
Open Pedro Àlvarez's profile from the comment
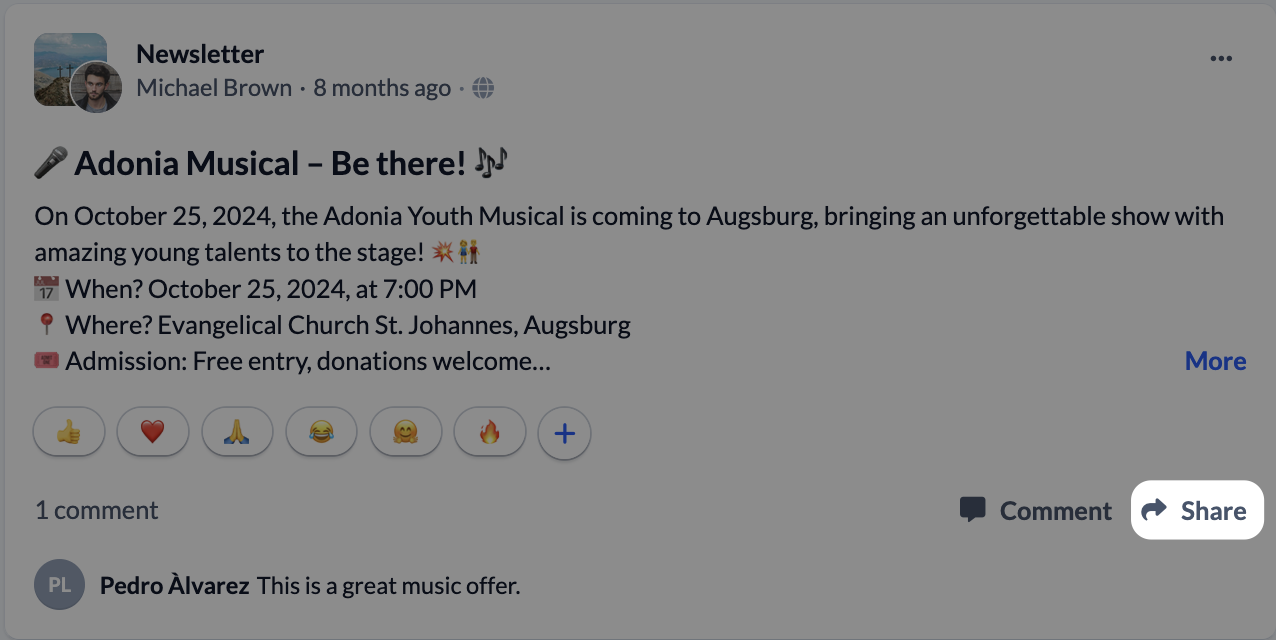(174, 586)
